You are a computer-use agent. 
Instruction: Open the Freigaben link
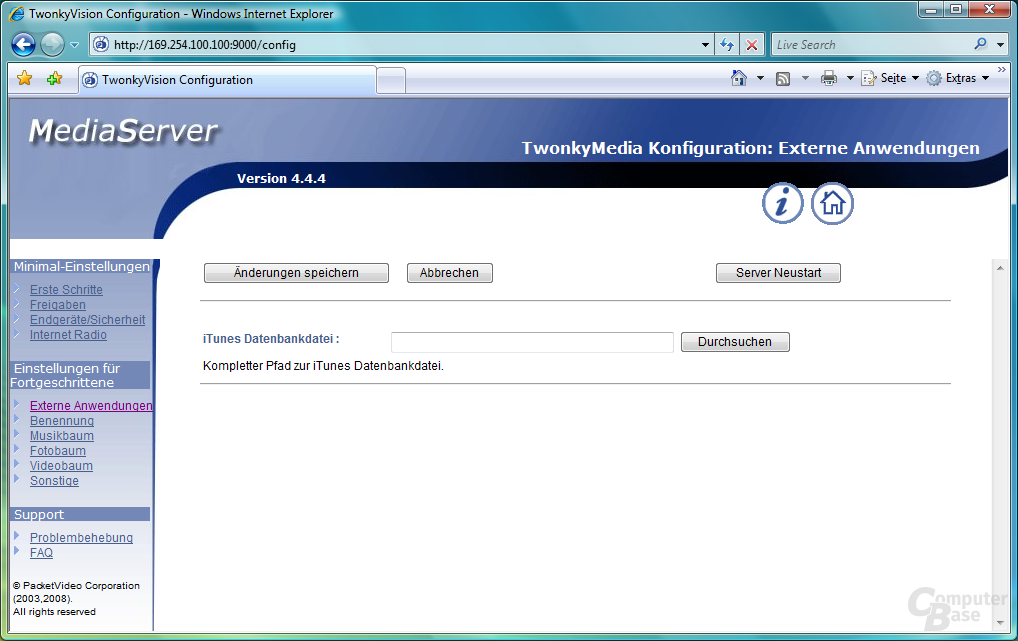[58, 305]
